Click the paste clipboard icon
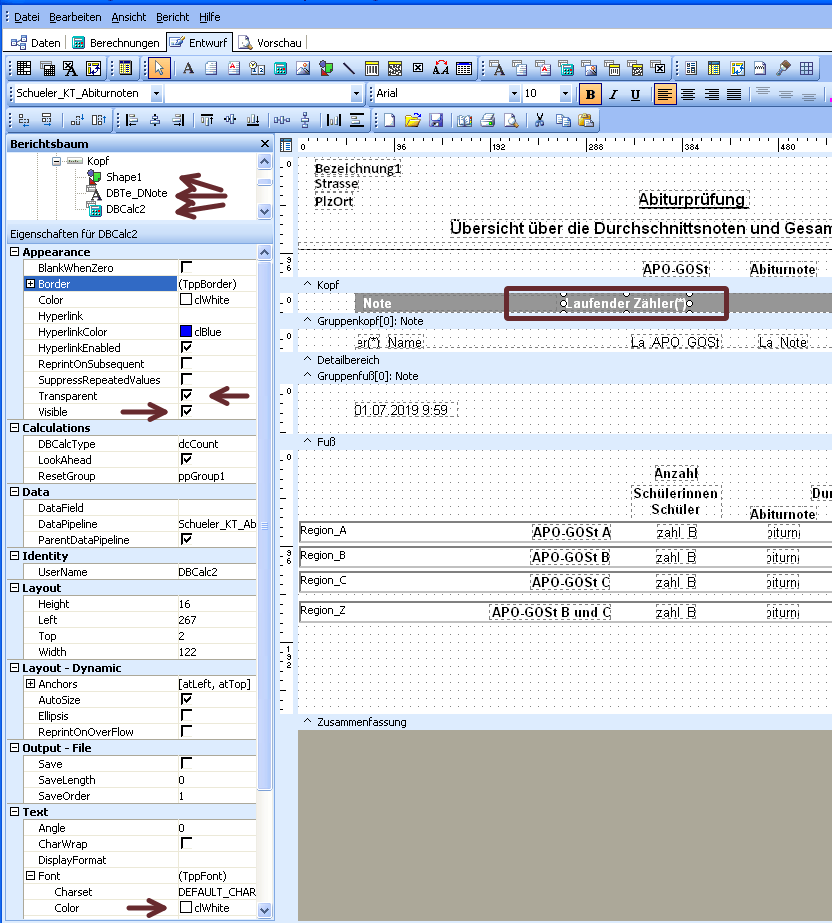This screenshot has width=832, height=923. tap(586, 120)
